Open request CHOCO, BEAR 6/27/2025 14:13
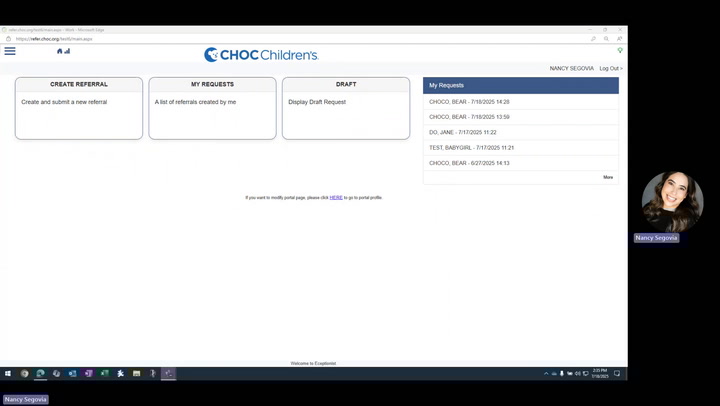Screen dimensions: 720x406 [x=521, y=163]
